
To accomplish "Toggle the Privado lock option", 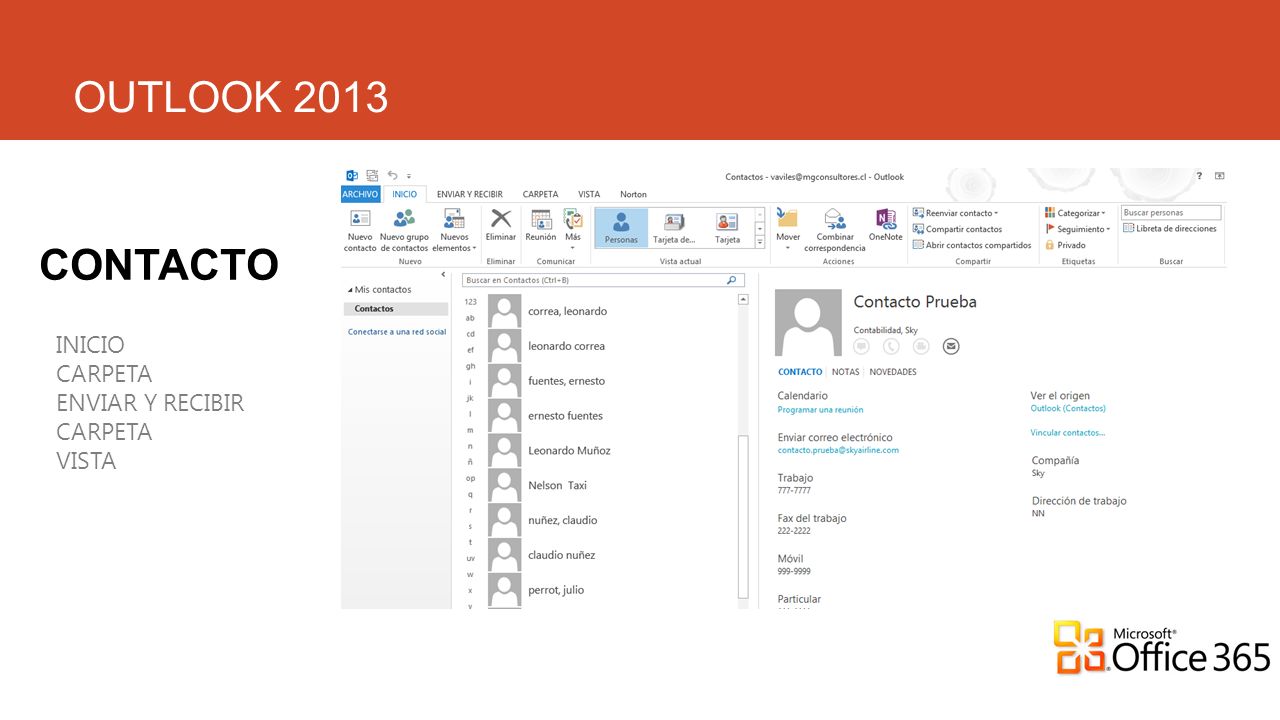I will pyautogui.click(x=1065, y=245).
